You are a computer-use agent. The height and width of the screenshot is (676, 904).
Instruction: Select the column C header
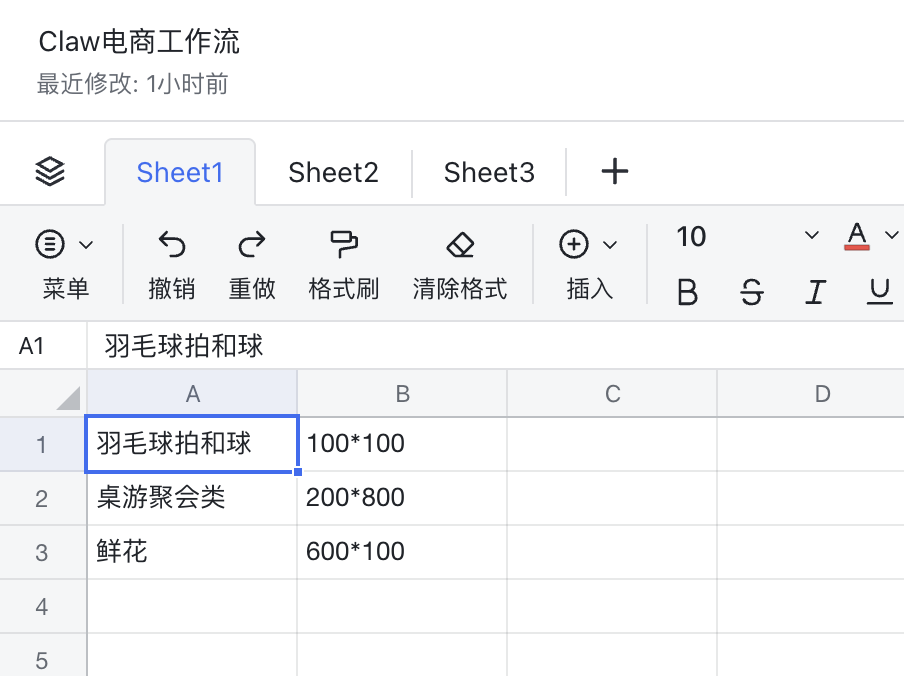(x=612, y=394)
